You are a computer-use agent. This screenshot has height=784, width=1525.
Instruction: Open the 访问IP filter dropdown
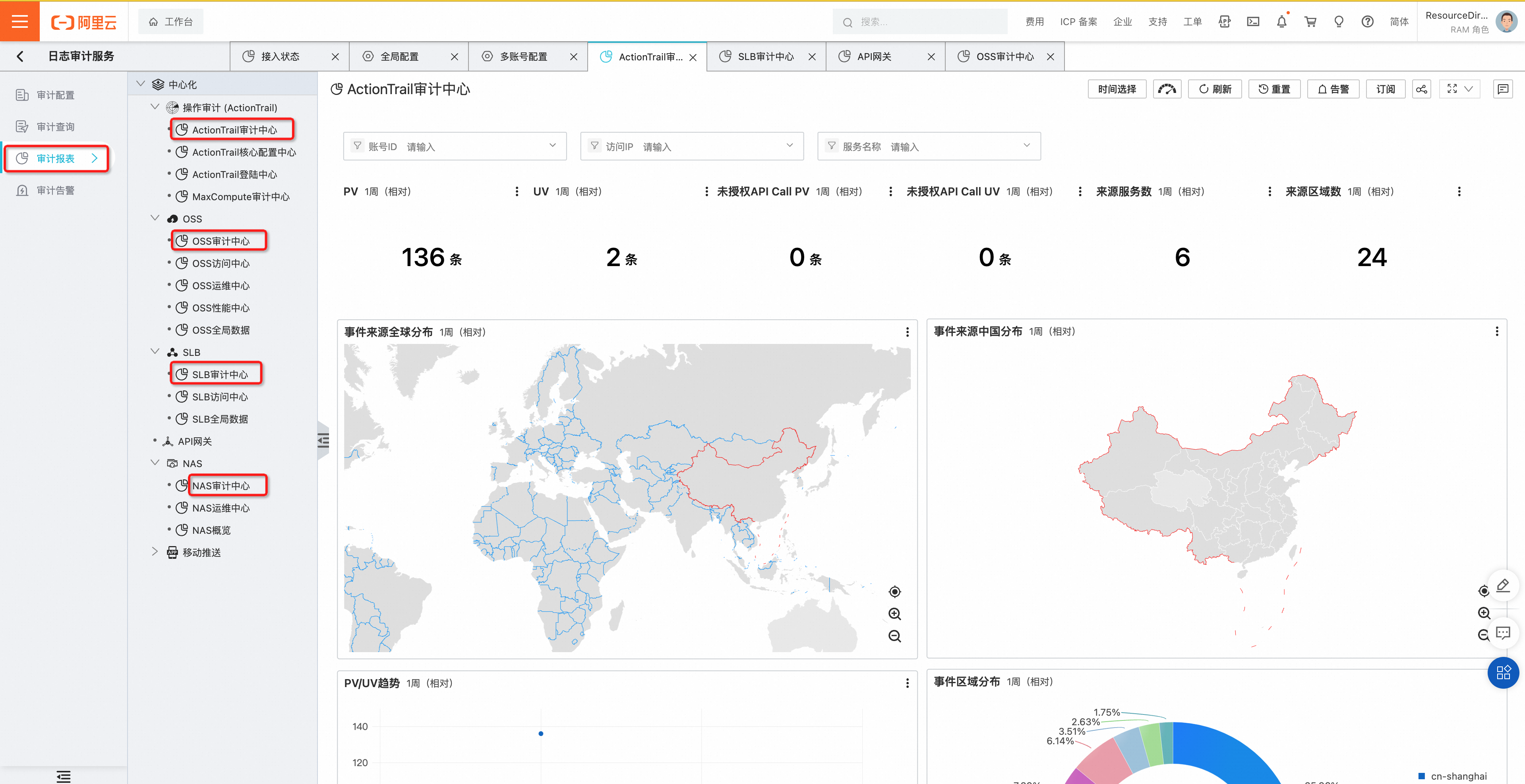tap(691, 146)
